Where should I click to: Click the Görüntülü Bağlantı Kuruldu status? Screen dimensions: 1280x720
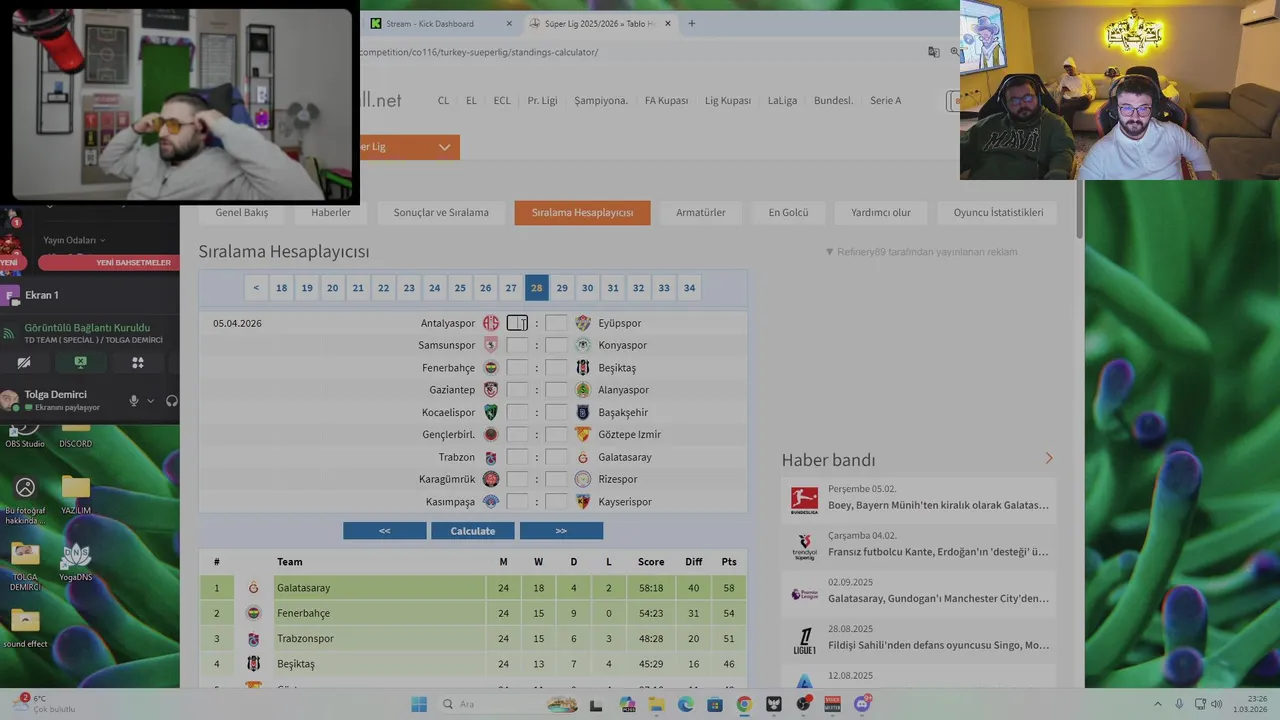click(x=87, y=327)
